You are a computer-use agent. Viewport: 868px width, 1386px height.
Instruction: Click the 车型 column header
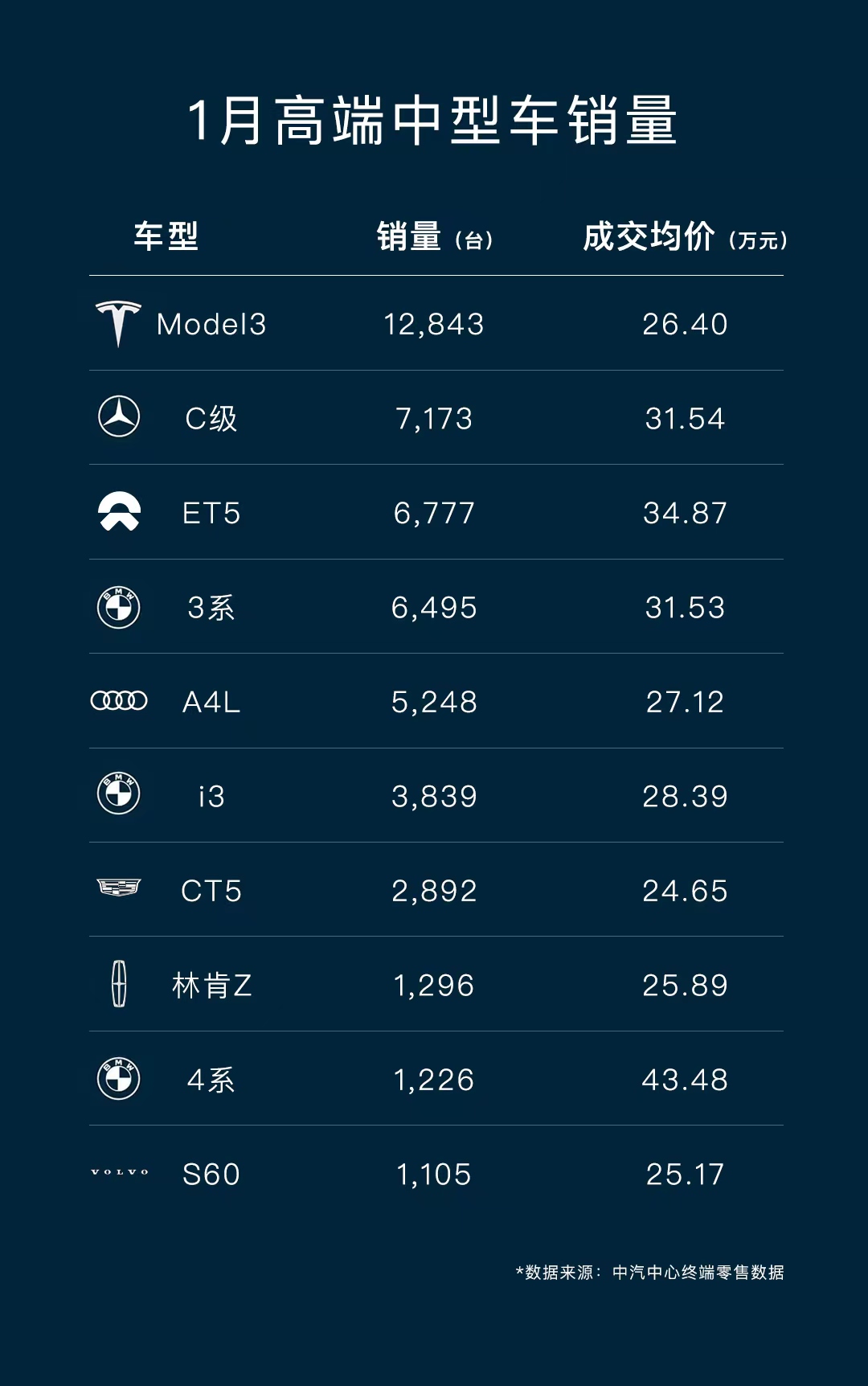coord(166,236)
